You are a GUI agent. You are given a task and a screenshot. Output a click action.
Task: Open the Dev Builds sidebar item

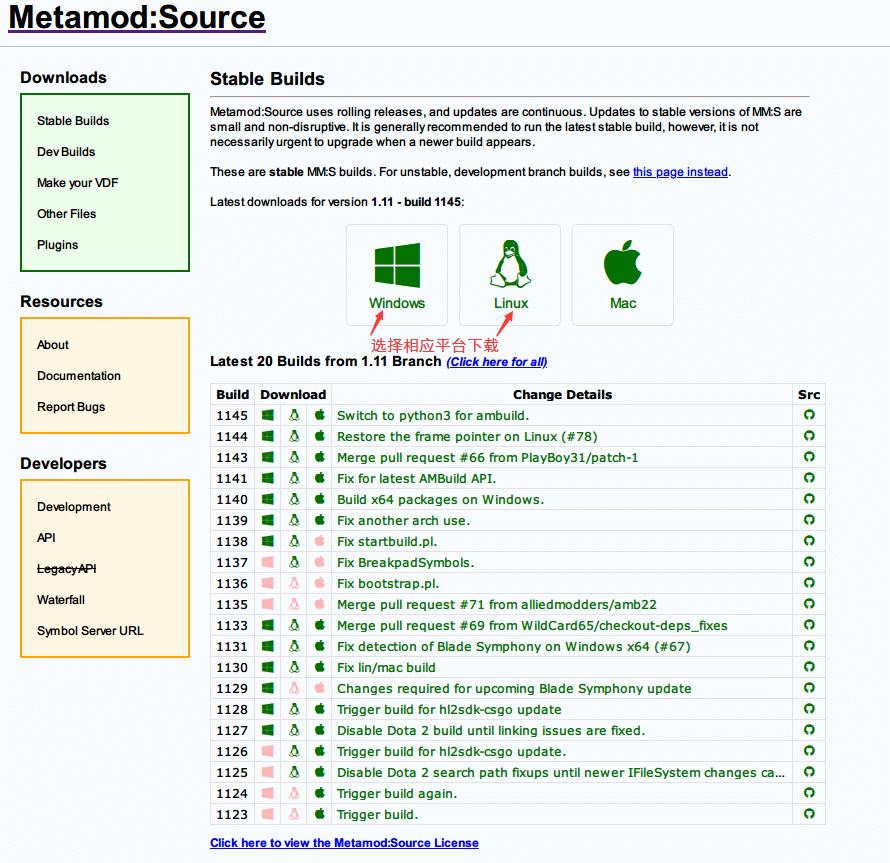click(66, 152)
